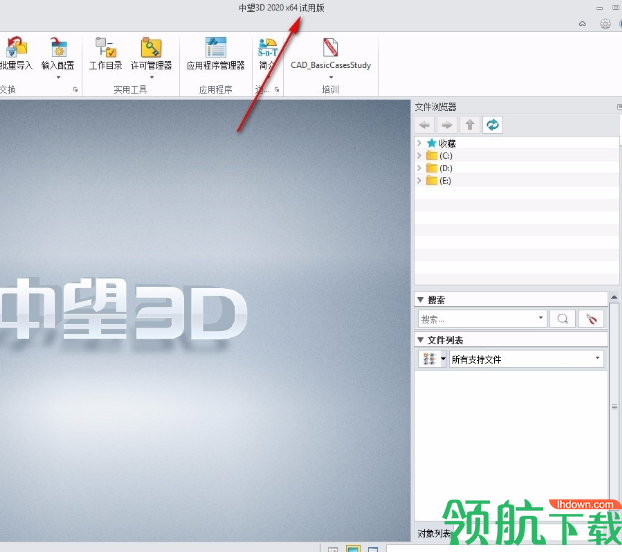Click the 批量导入 batch import icon
The height and width of the screenshot is (552, 622).
[16, 47]
